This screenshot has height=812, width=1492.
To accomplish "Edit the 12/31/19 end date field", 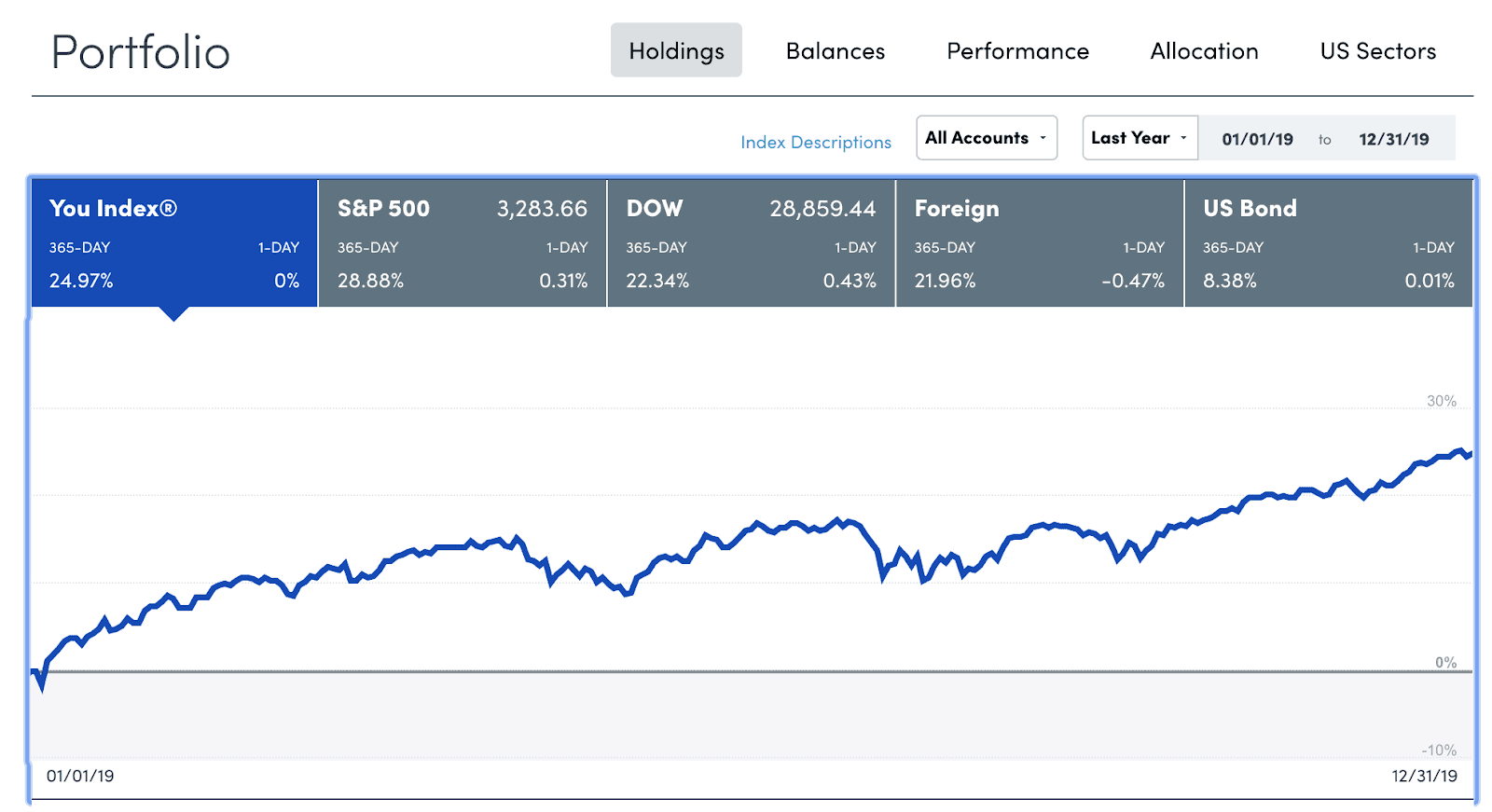I will (x=1393, y=139).
